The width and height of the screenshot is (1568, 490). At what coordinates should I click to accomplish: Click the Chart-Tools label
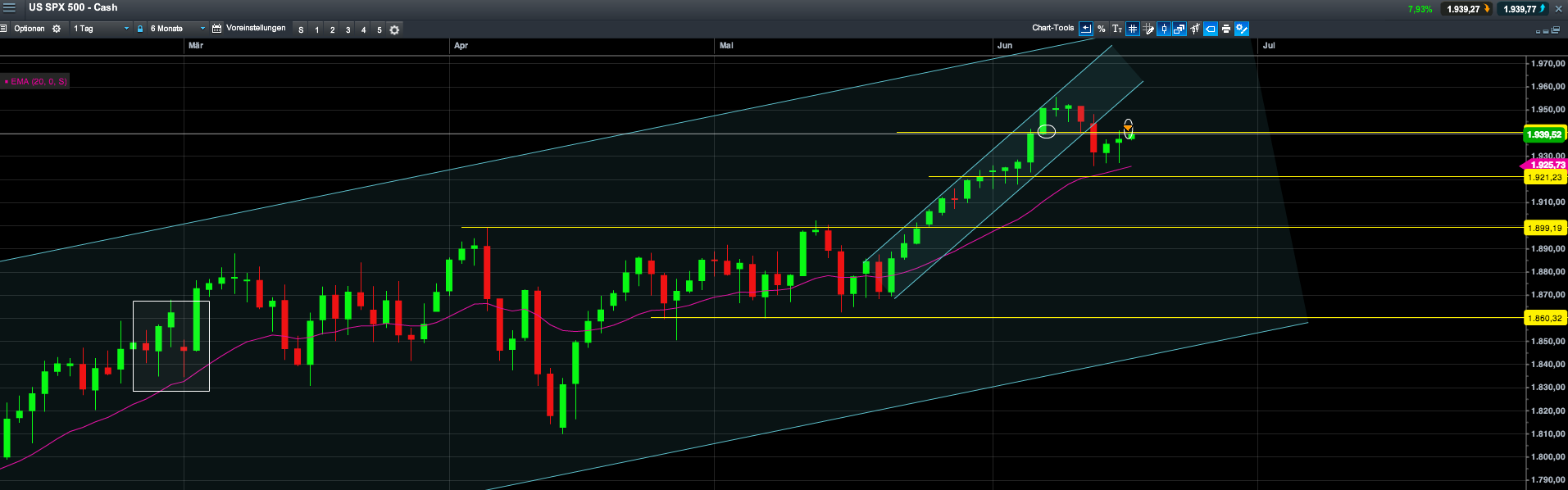[x=1052, y=28]
